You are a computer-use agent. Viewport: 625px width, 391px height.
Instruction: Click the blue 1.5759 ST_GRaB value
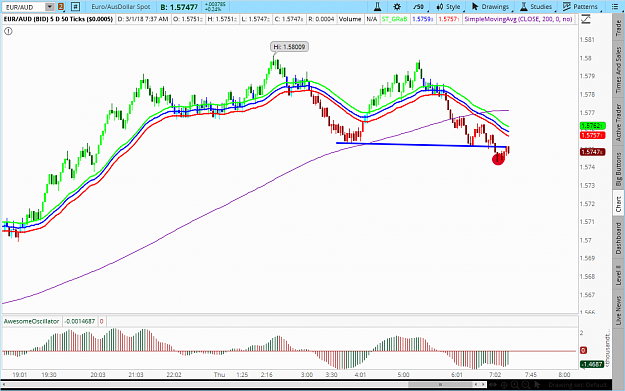pyautogui.click(x=422, y=19)
